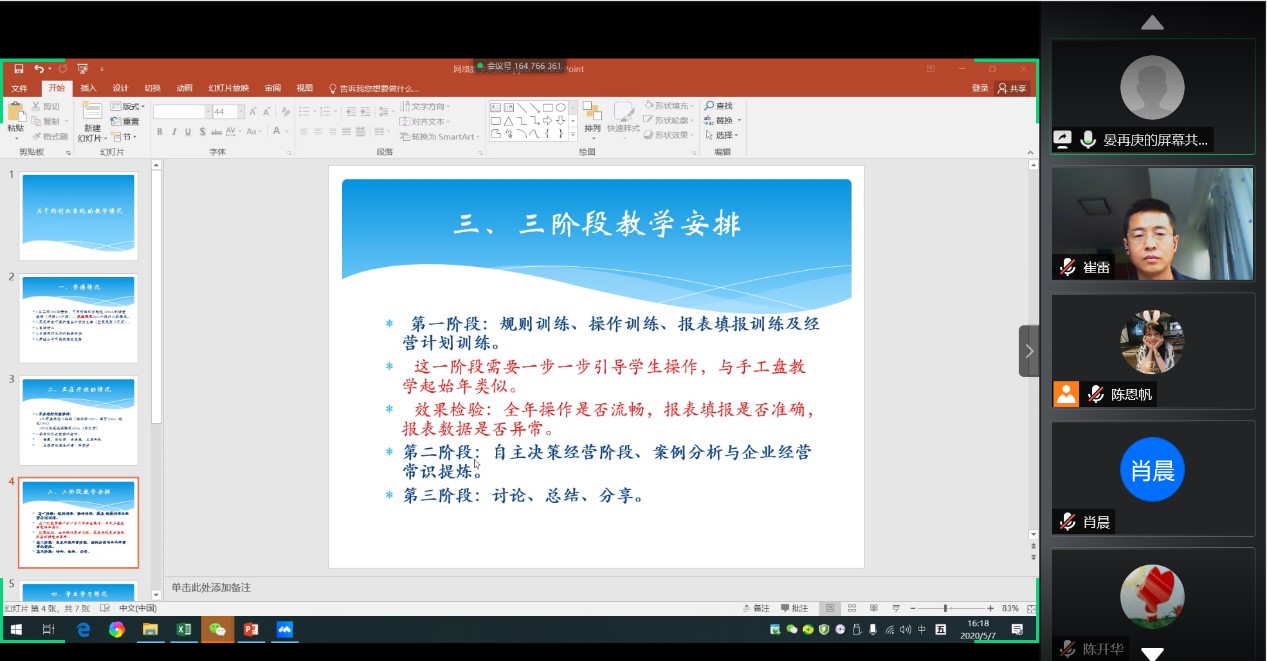Image resolution: width=1267 pixels, height=661 pixels.
Task: Toggle italic text formatting
Action: 174,132
